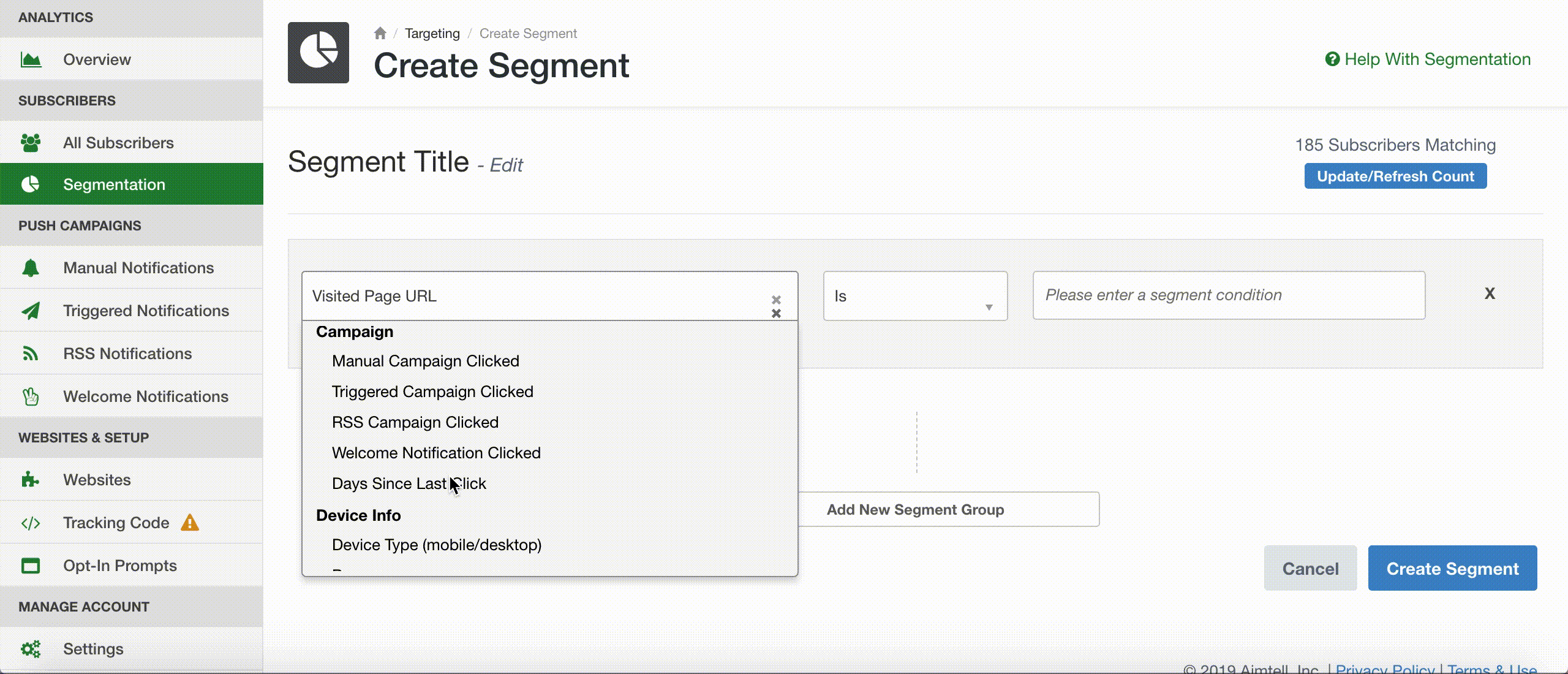
Task: Click the All Subscribers people icon
Action: [30, 142]
